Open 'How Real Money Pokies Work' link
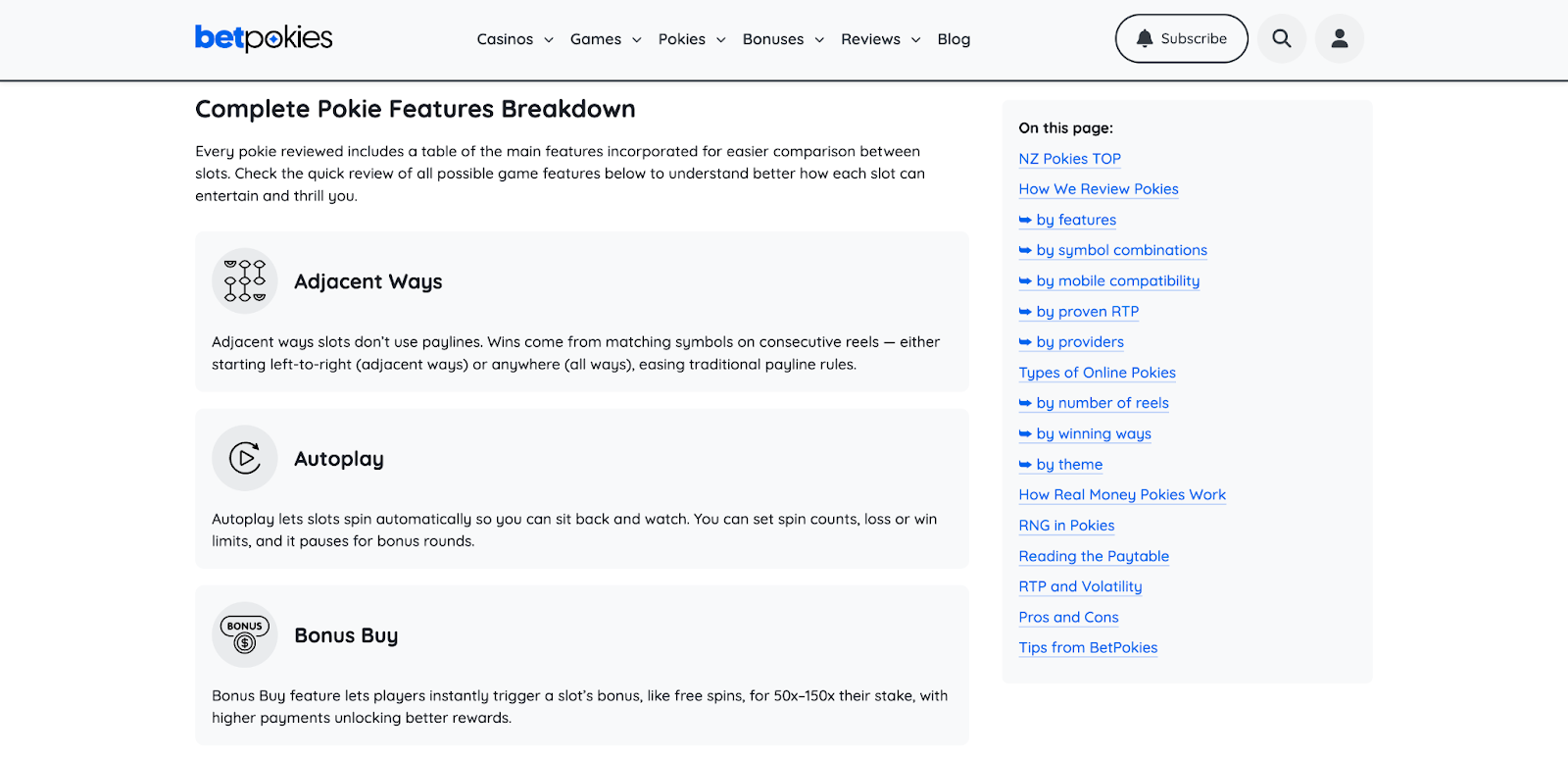The width and height of the screenshot is (1568, 758). coord(1122,495)
